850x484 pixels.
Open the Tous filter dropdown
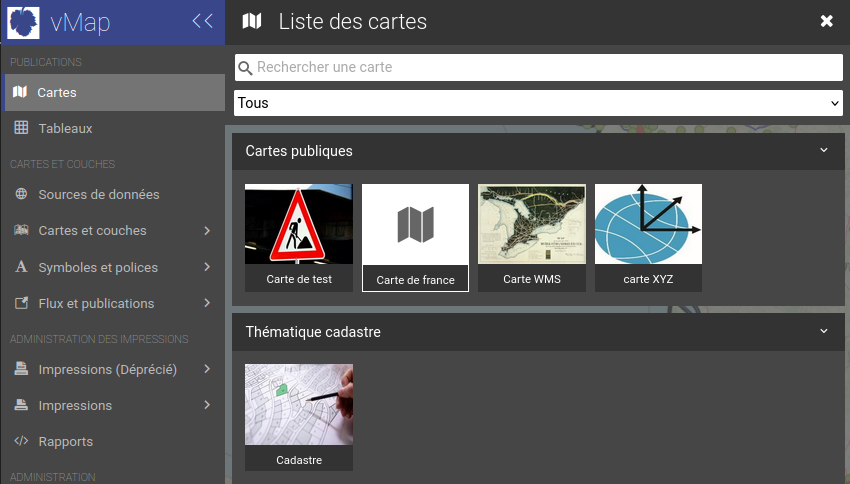point(539,103)
